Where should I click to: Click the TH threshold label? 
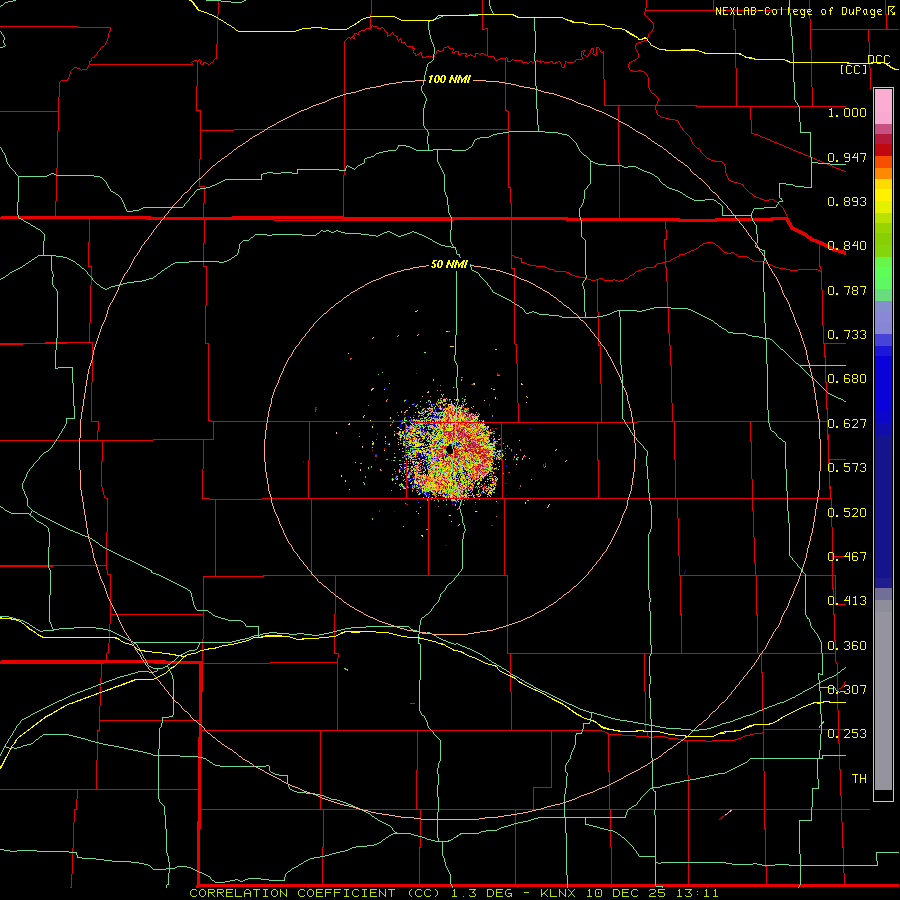coord(859,779)
